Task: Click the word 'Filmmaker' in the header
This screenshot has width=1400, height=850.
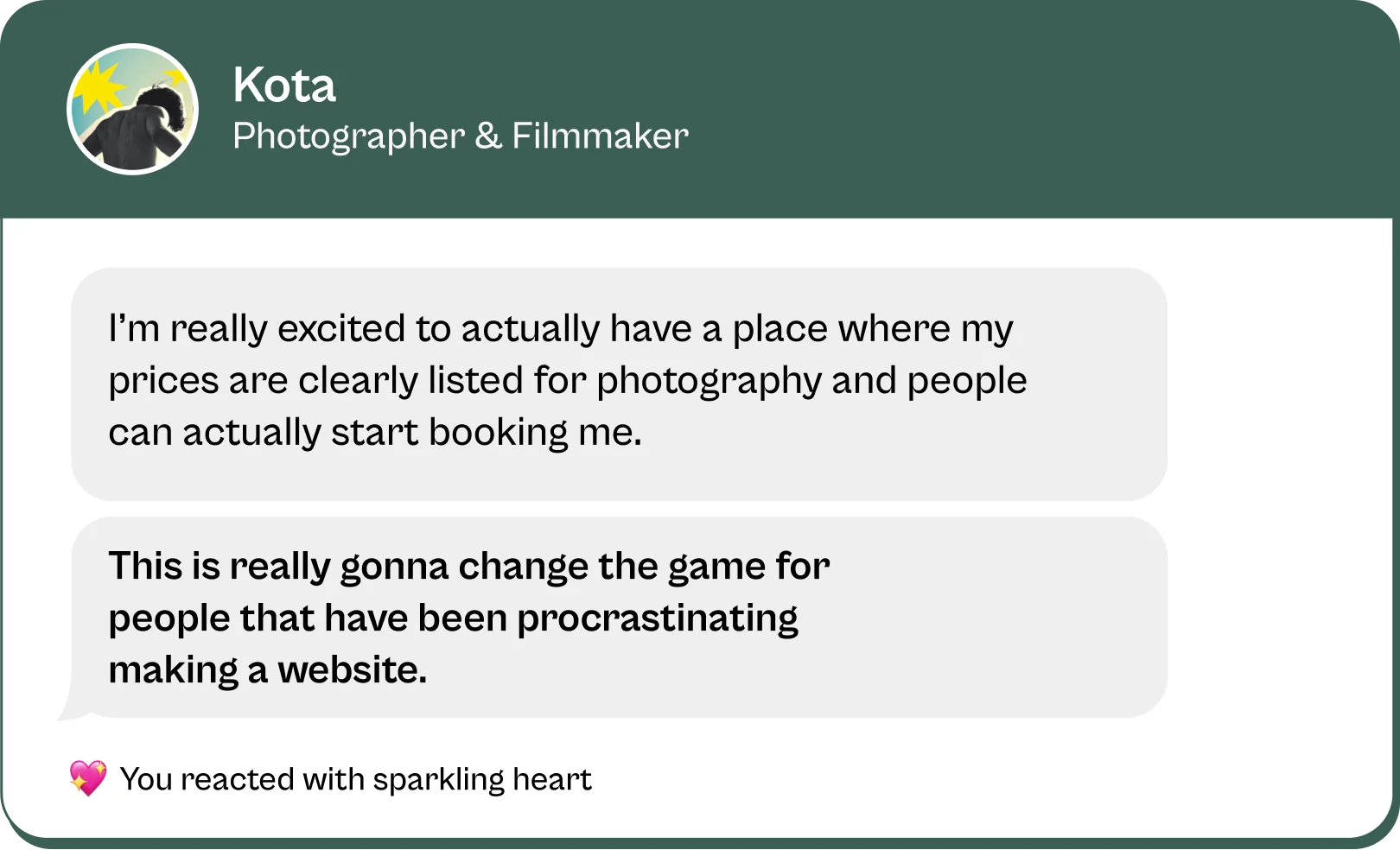Action: click(601, 136)
